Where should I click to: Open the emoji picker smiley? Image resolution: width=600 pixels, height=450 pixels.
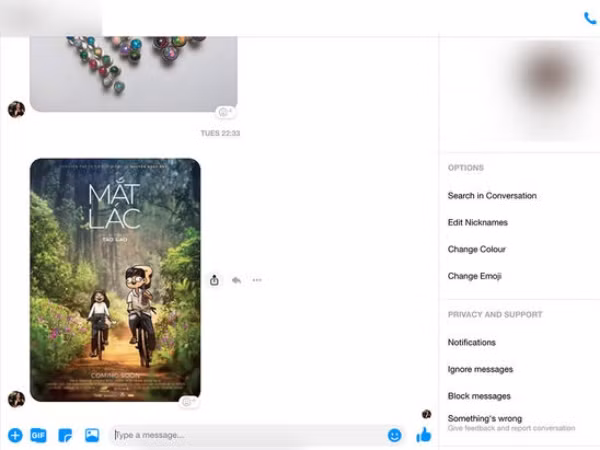click(x=395, y=435)
